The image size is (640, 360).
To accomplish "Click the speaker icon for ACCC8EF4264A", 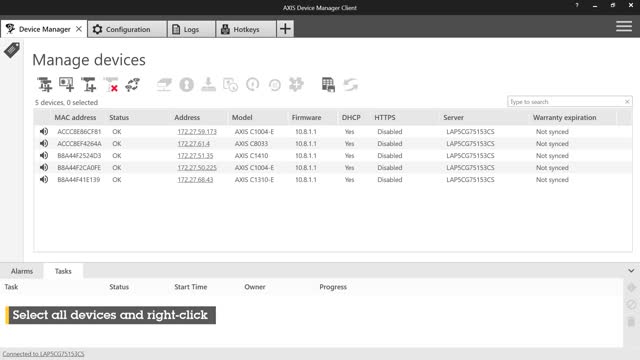I will [x=44, y=143].
